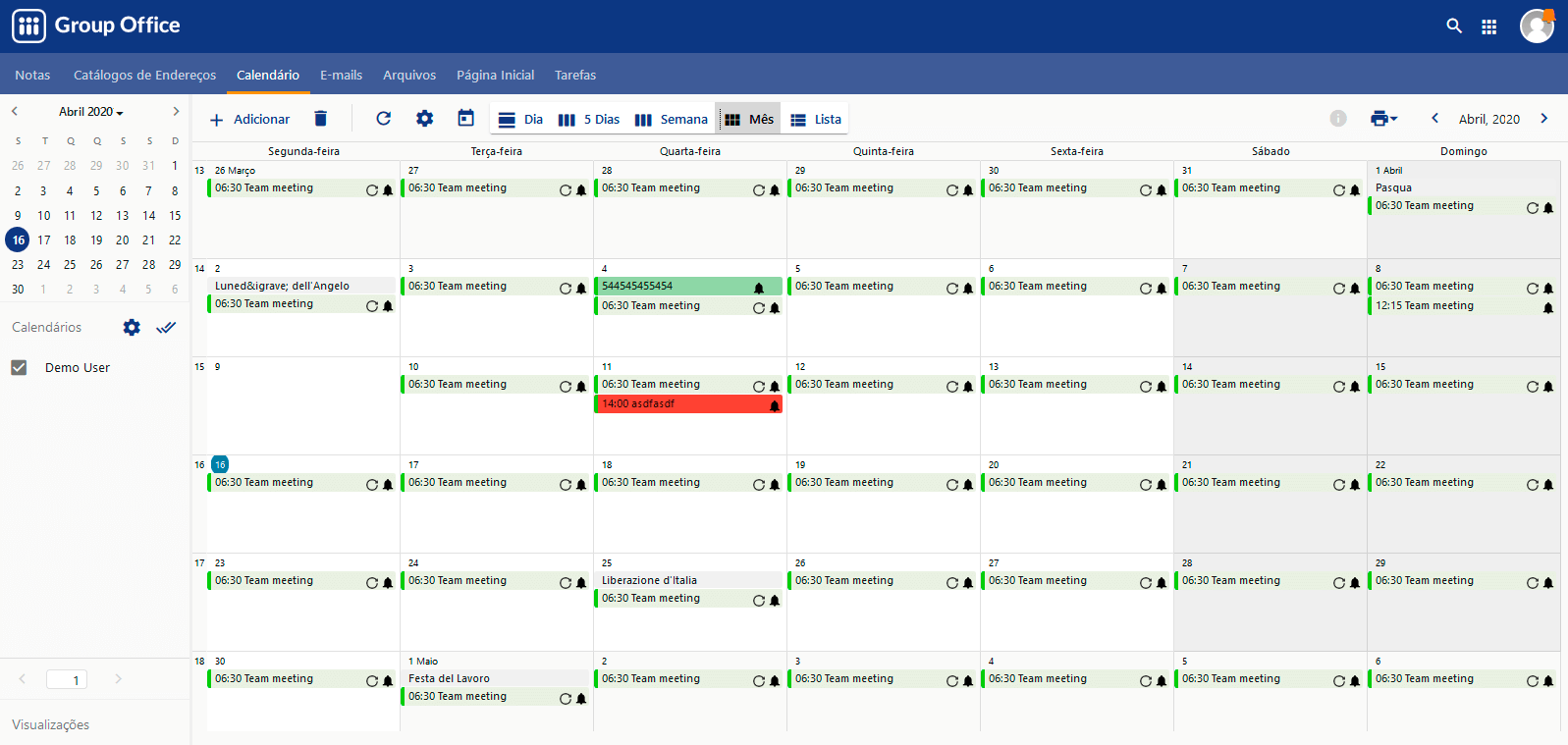
Task: Switch to Semana view
Action: point(671,120)
